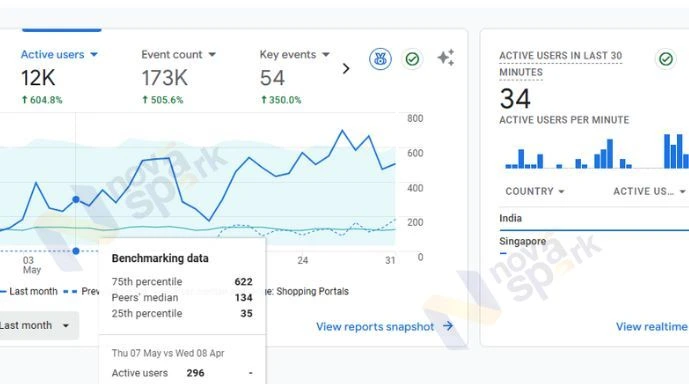Image resolution: width=689 pixels, height=384 pixels.
Task: Click the 350.0% increase indicator
Action: pos(281,100)
